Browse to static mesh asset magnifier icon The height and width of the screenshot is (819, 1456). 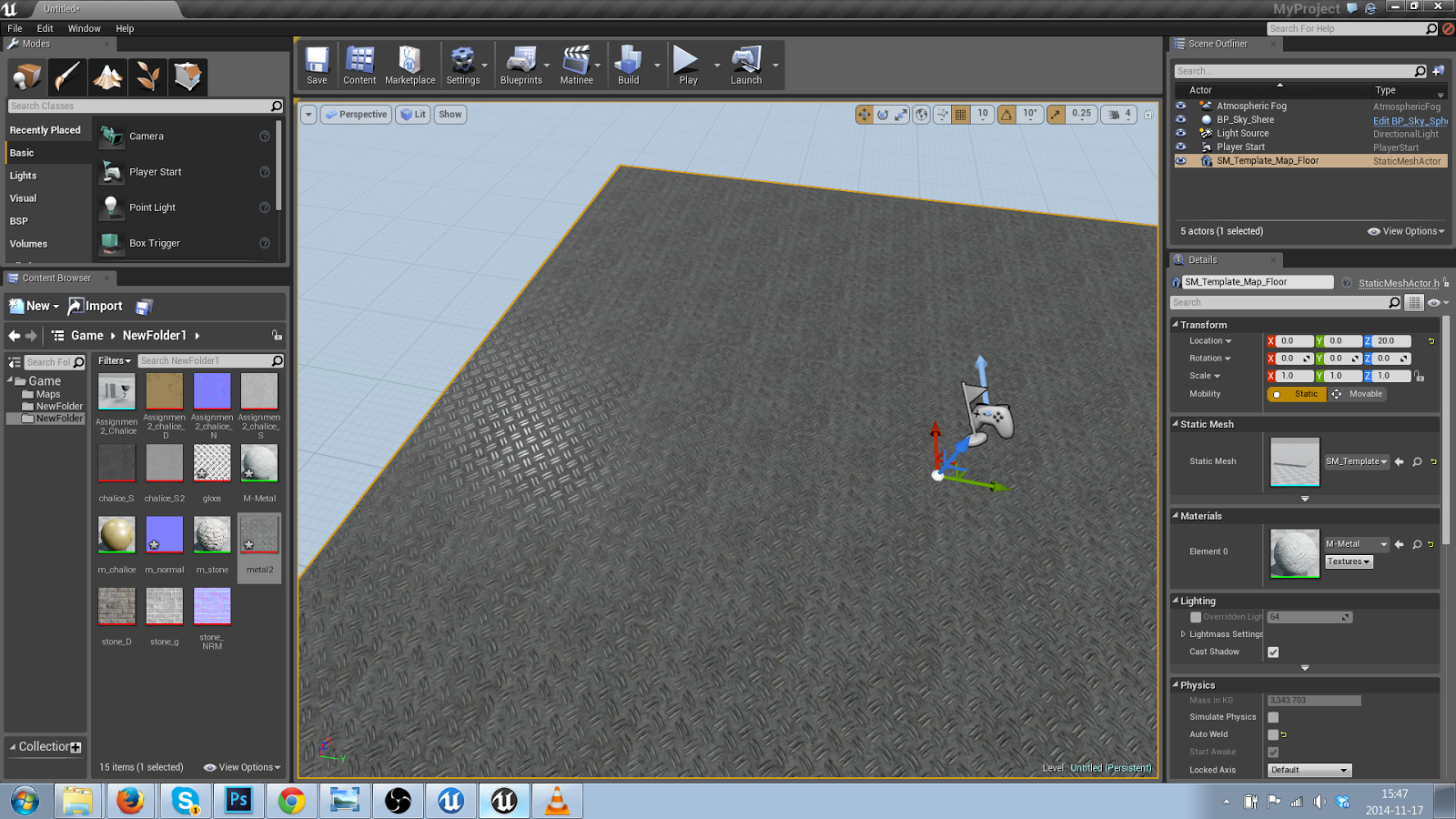pyautogui.click(x=1417, y=461)
